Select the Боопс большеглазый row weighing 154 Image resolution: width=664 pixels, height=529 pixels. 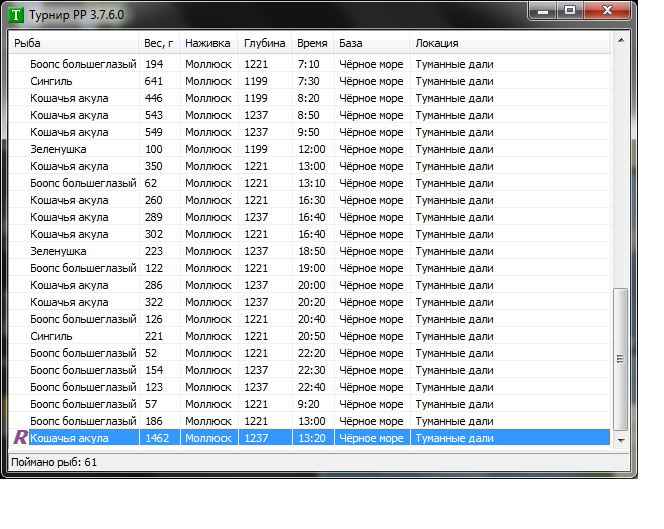310,370
